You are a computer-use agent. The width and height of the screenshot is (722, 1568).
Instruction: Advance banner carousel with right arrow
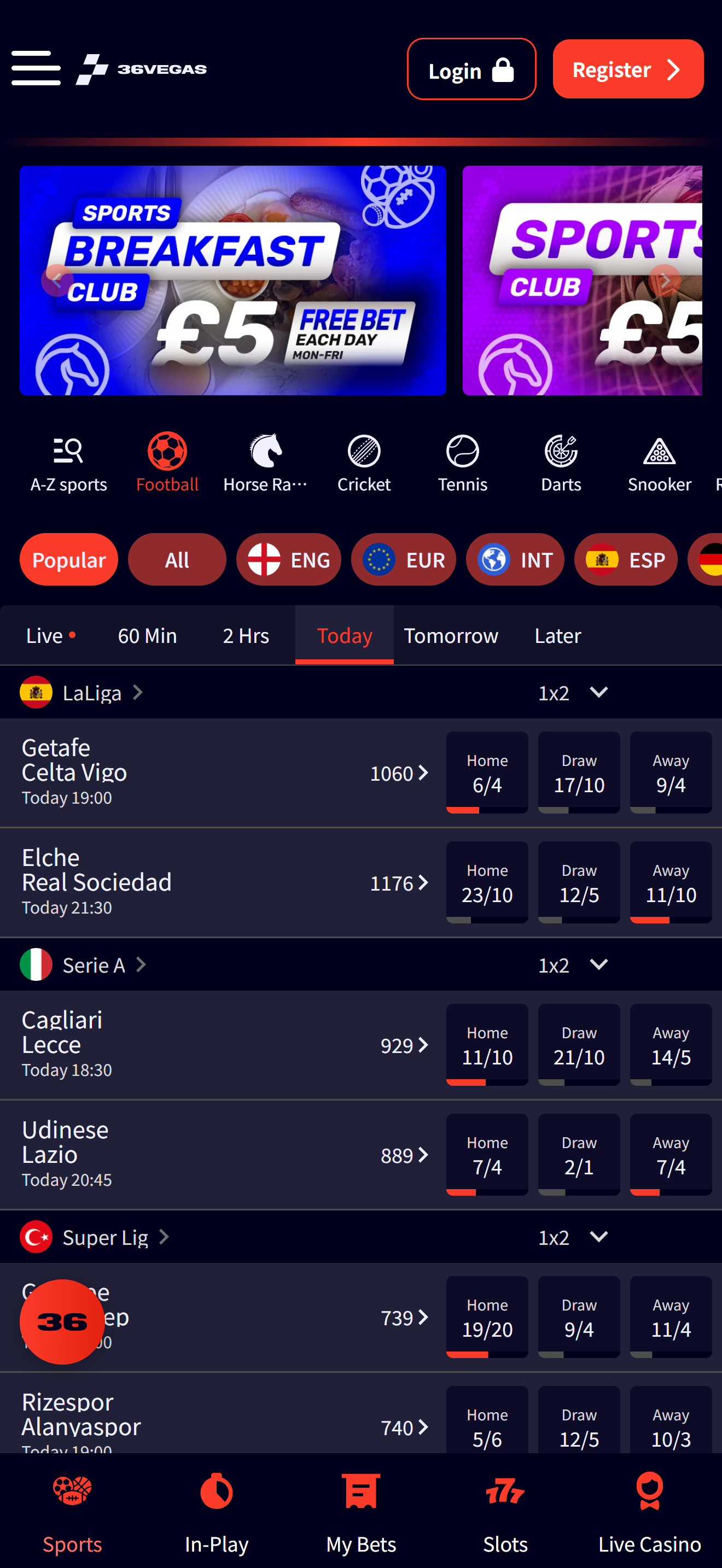665,280
